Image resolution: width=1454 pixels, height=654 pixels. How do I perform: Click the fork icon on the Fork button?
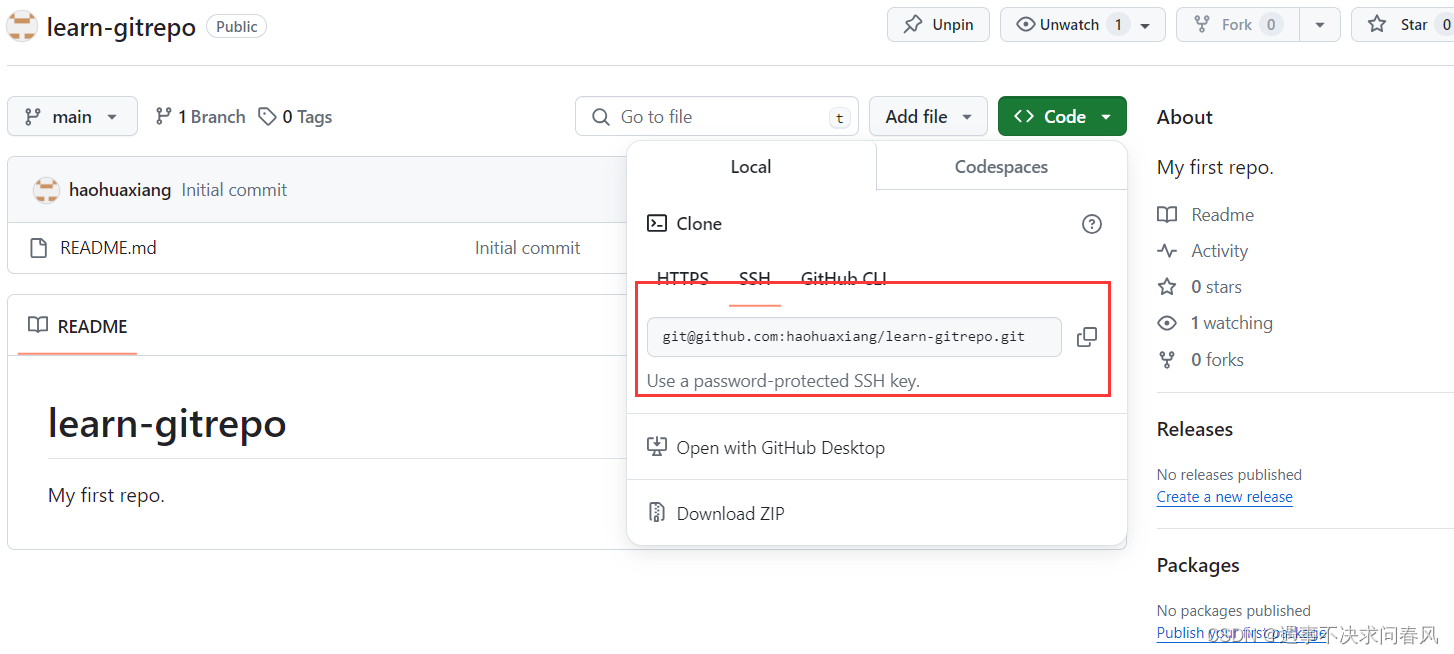[1202, 24]
